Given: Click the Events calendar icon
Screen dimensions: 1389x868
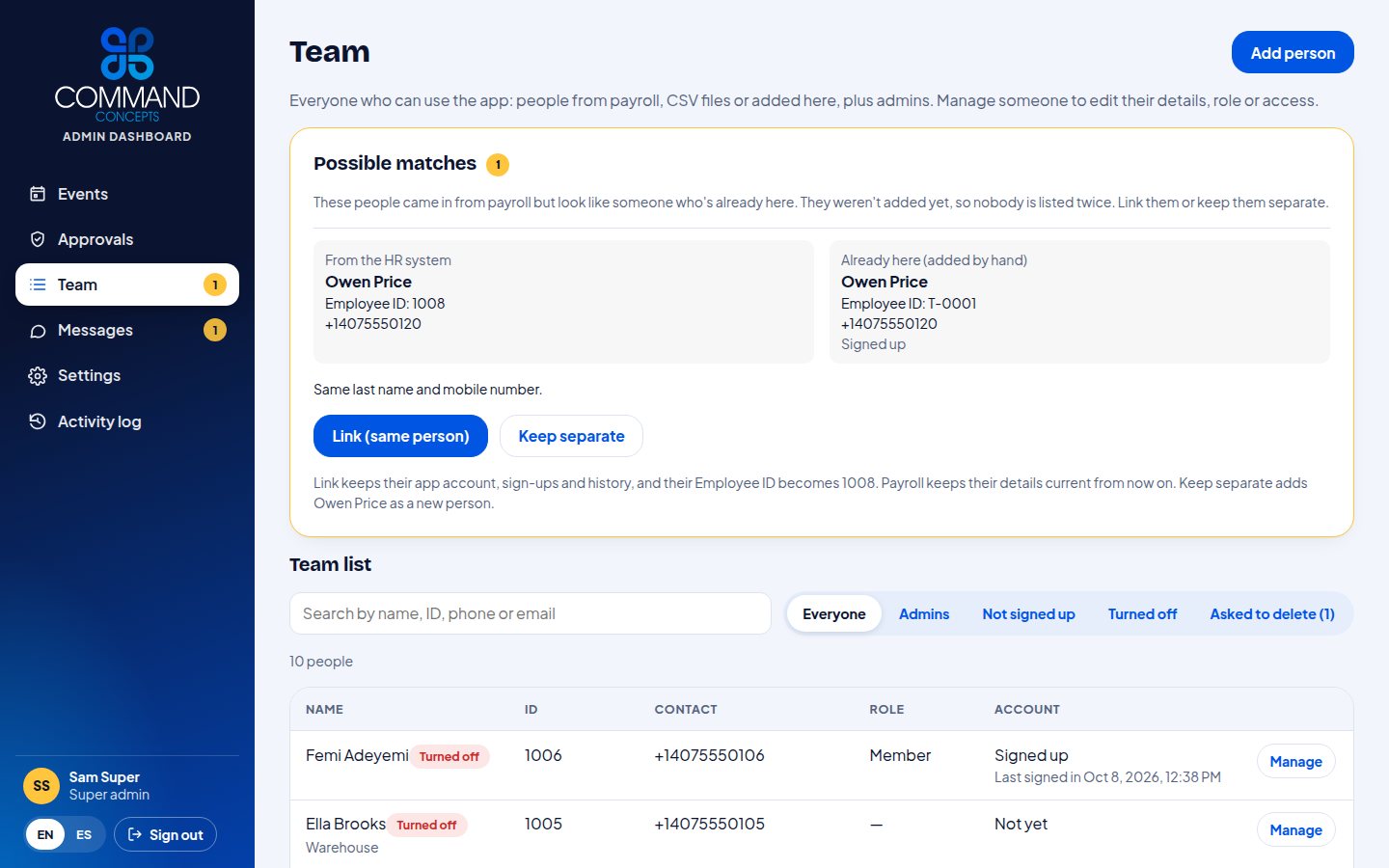Looking at the screenshot, I should (38, 194).
